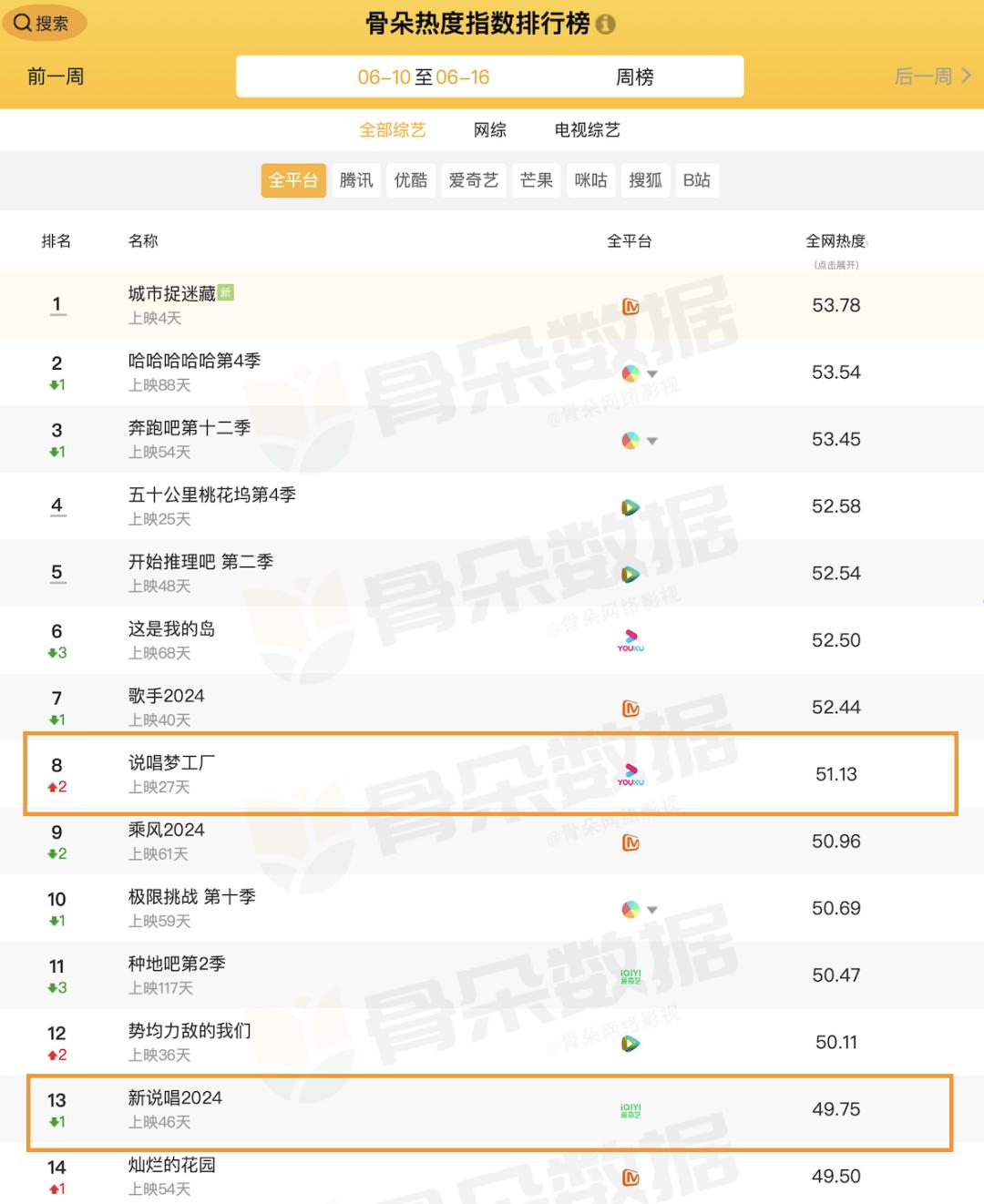Screen dimensions: 984x1204
Task: Expand the platform arrow for 奔跑吧第十二季
Action: (x=652, y=441)
